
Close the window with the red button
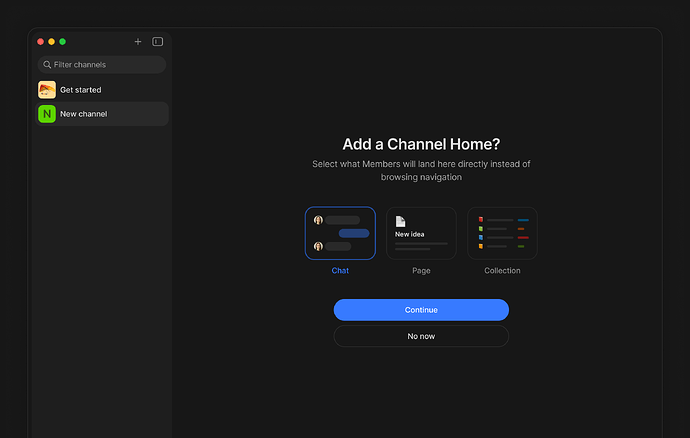click(40, 41)
